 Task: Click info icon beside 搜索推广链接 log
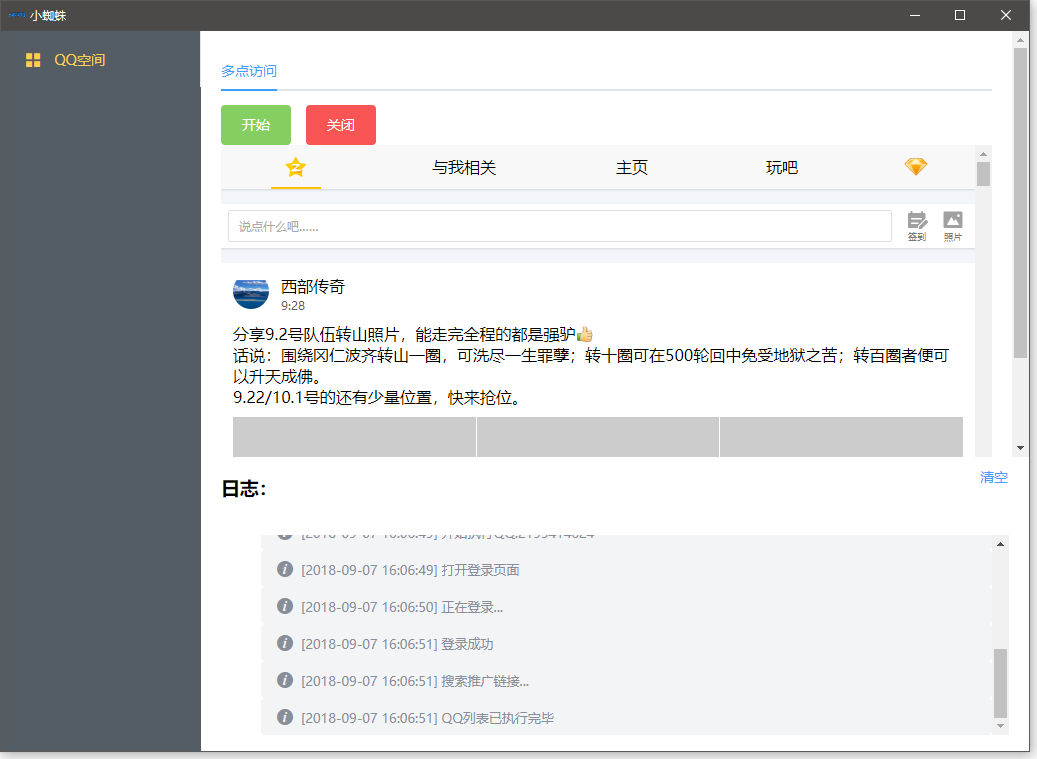(x=285, y=680)
